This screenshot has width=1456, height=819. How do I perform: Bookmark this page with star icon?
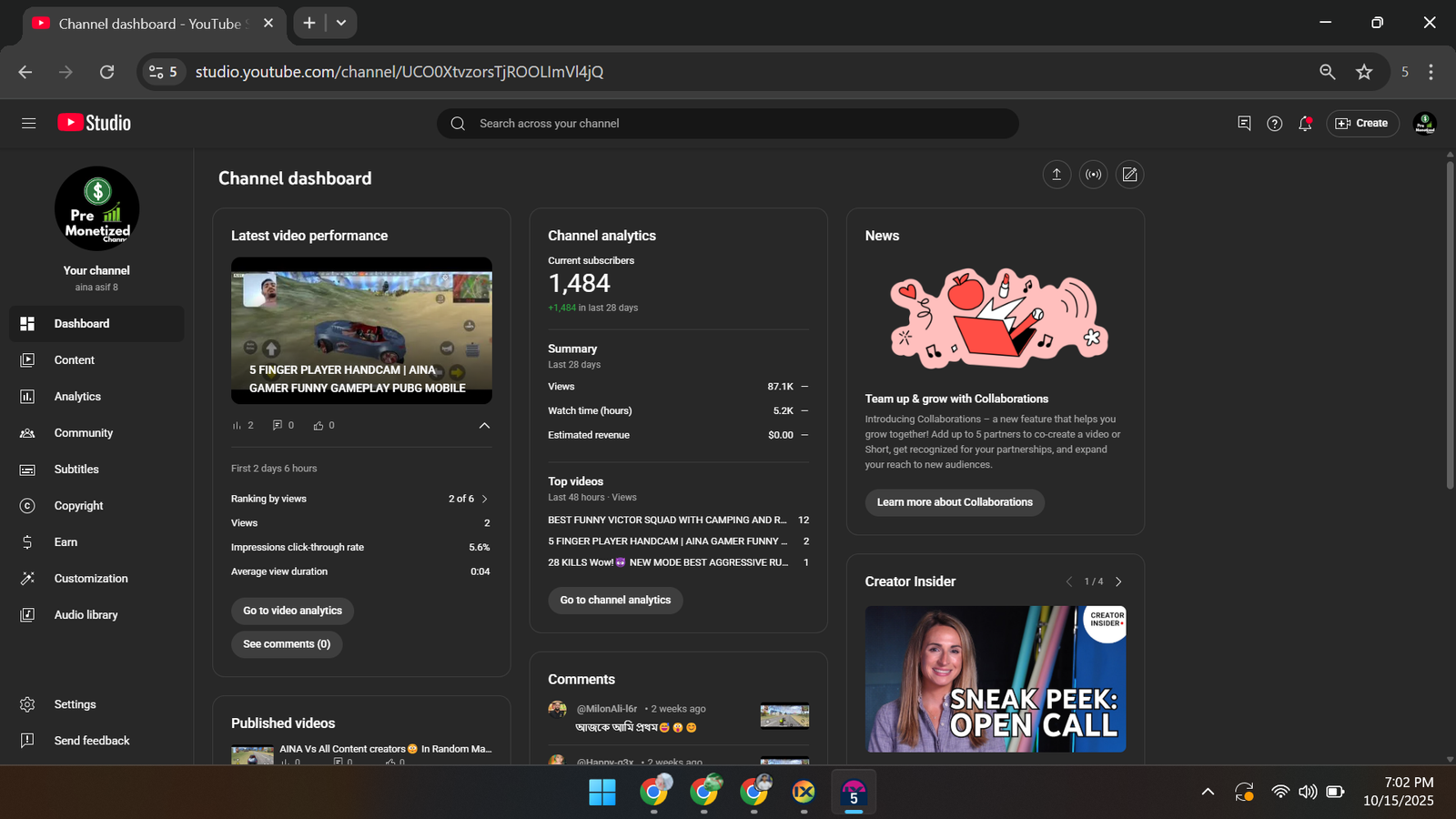[1363, 72]
